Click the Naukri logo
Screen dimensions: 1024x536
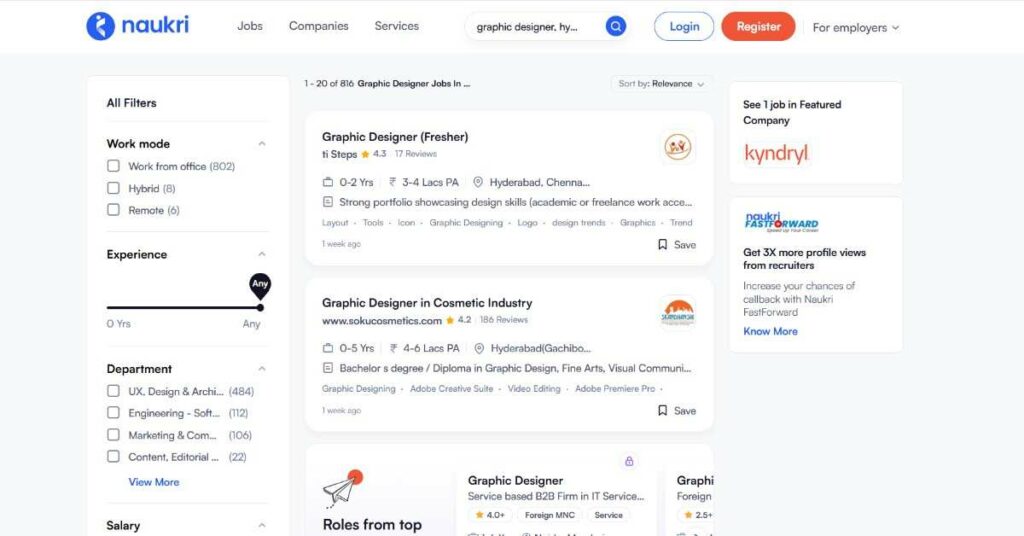(x=138, y=26)
